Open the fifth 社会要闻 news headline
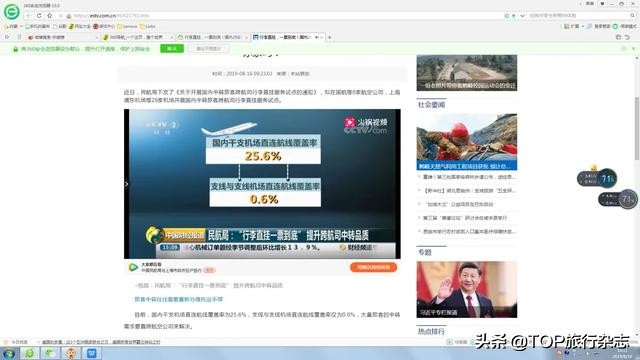Image resolution: width=640 pixels, height=360 pixels. coord(469,231)
